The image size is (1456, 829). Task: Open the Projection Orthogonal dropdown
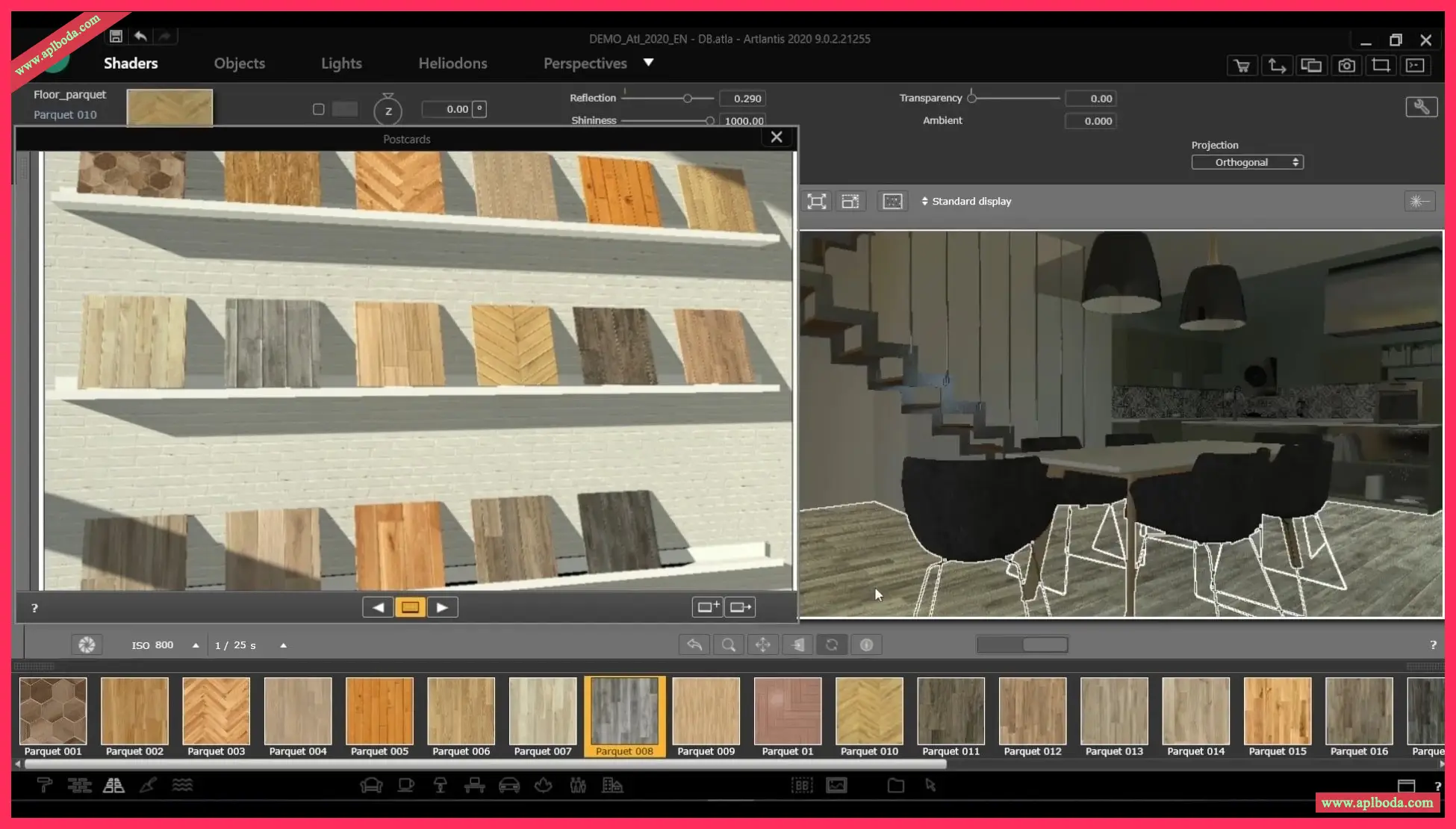click(1247, 162)
